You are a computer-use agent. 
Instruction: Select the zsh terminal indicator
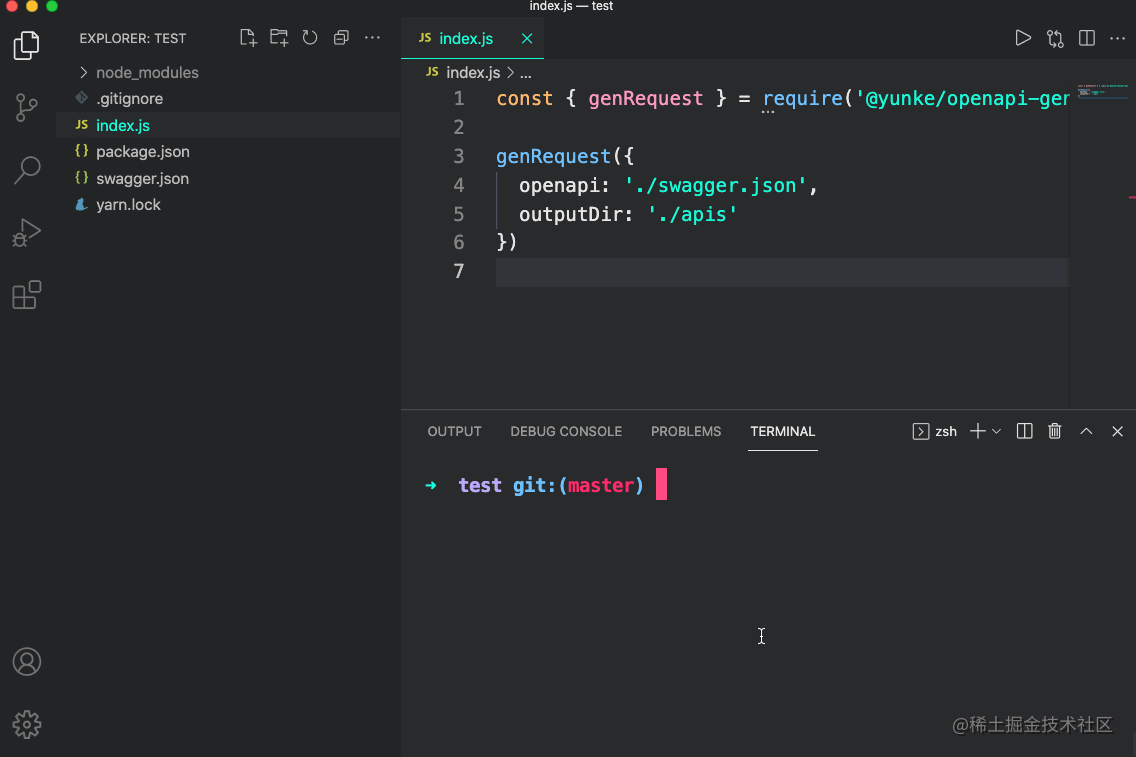point(935,432)
